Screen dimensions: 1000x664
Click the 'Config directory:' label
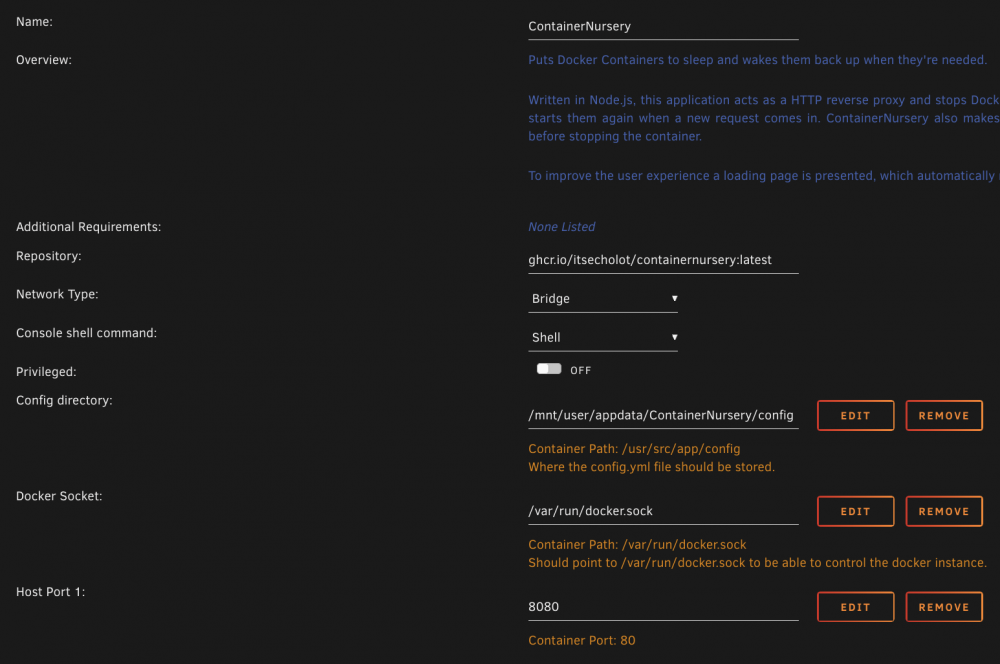tap(64, 401)
